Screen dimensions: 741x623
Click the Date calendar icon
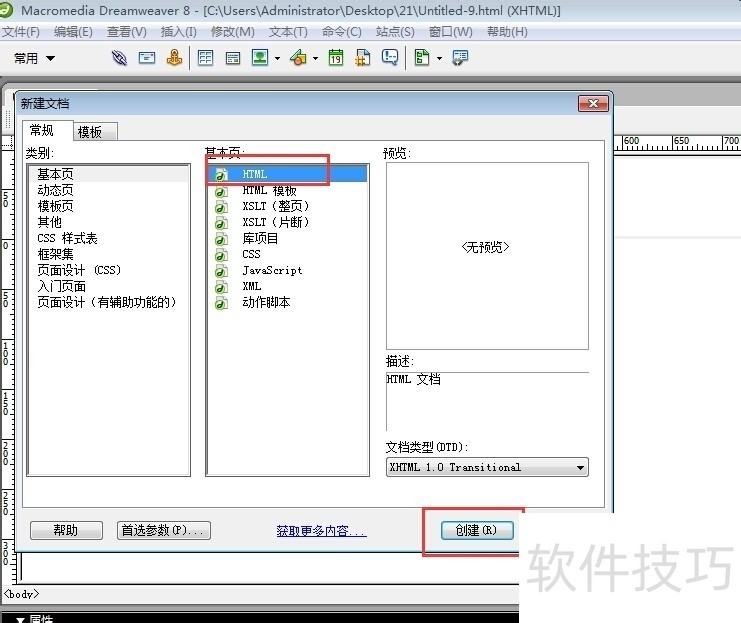click(336, 58)
